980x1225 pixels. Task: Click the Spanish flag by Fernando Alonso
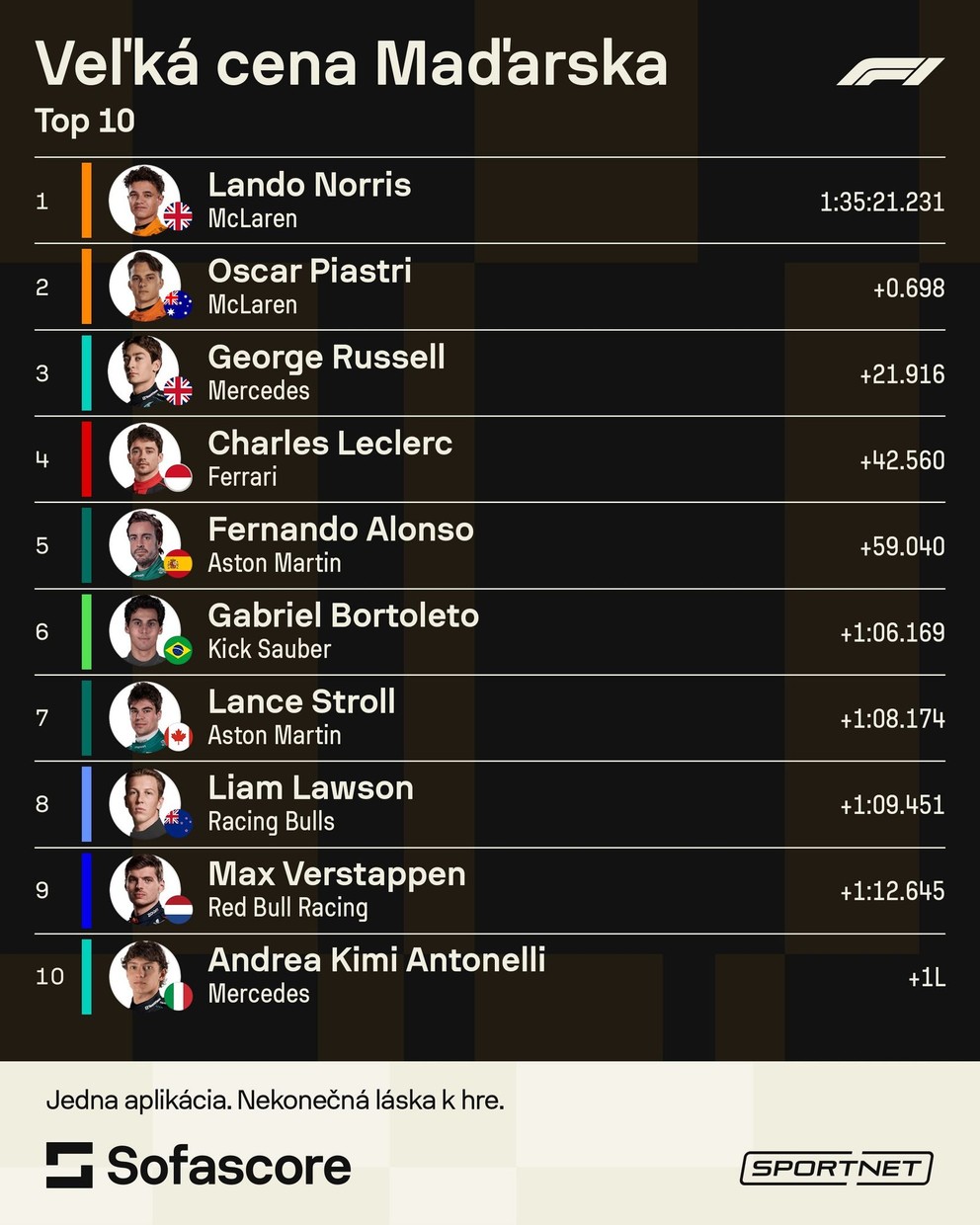pos(178,564)
